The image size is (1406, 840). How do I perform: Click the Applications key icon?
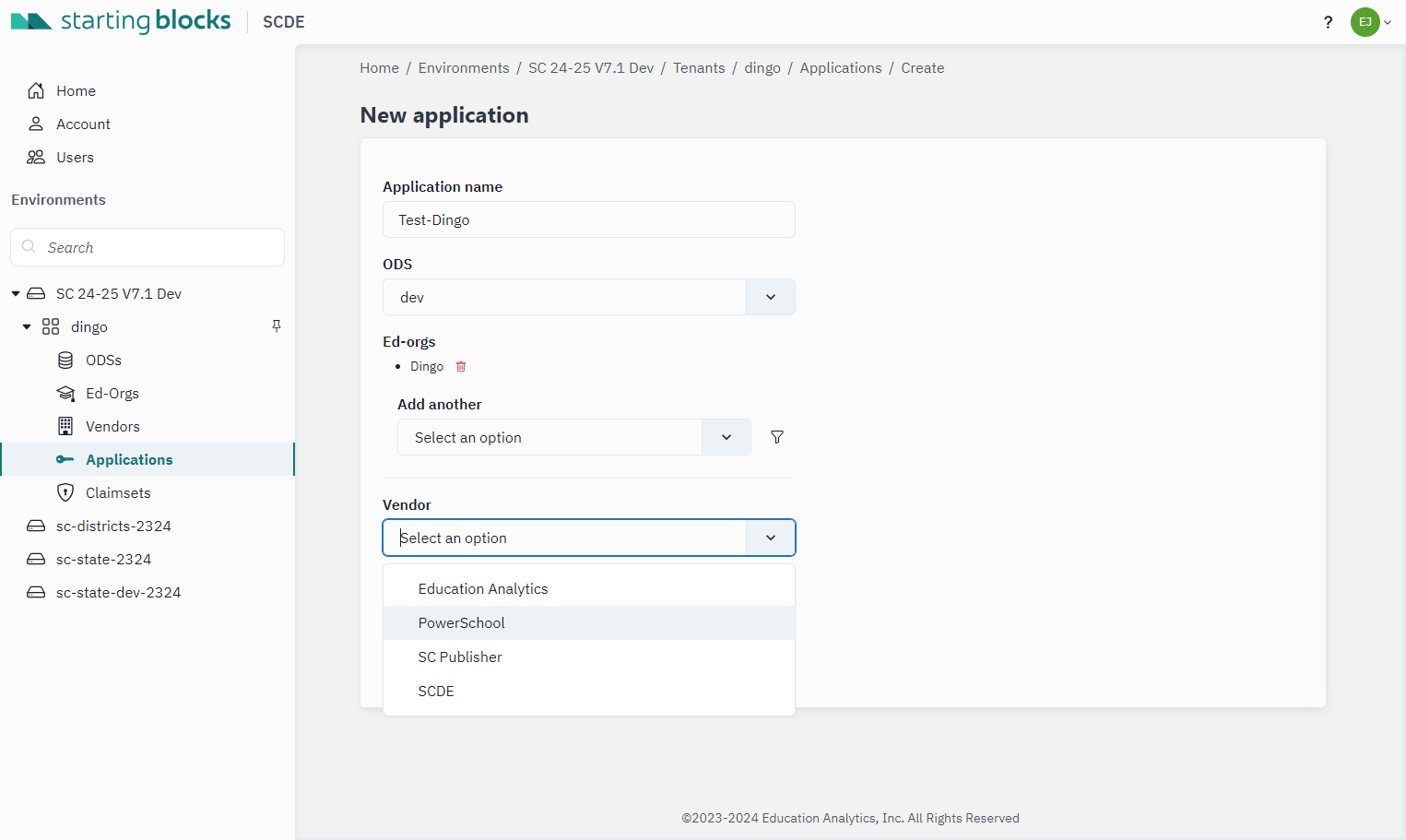click(x=65, y=459)
